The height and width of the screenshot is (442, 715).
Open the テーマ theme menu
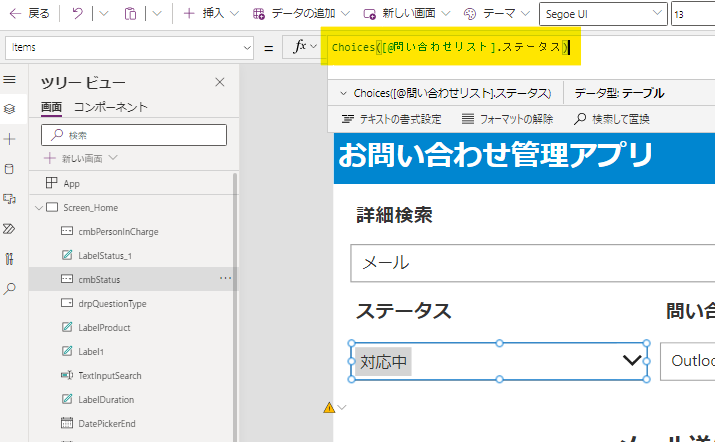click(496, 14)
